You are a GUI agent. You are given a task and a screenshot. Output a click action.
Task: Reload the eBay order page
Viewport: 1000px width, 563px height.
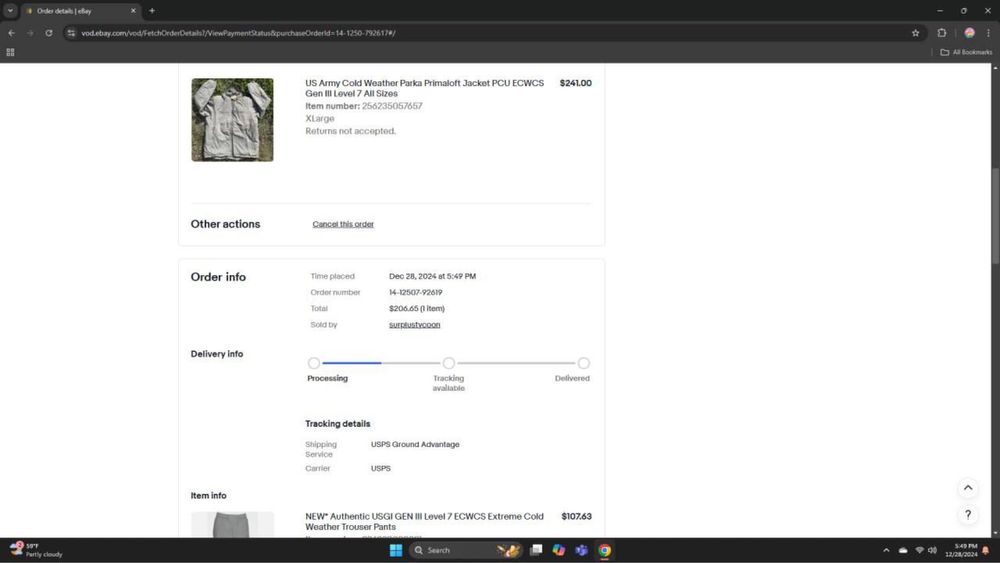(x=48, y=33)
